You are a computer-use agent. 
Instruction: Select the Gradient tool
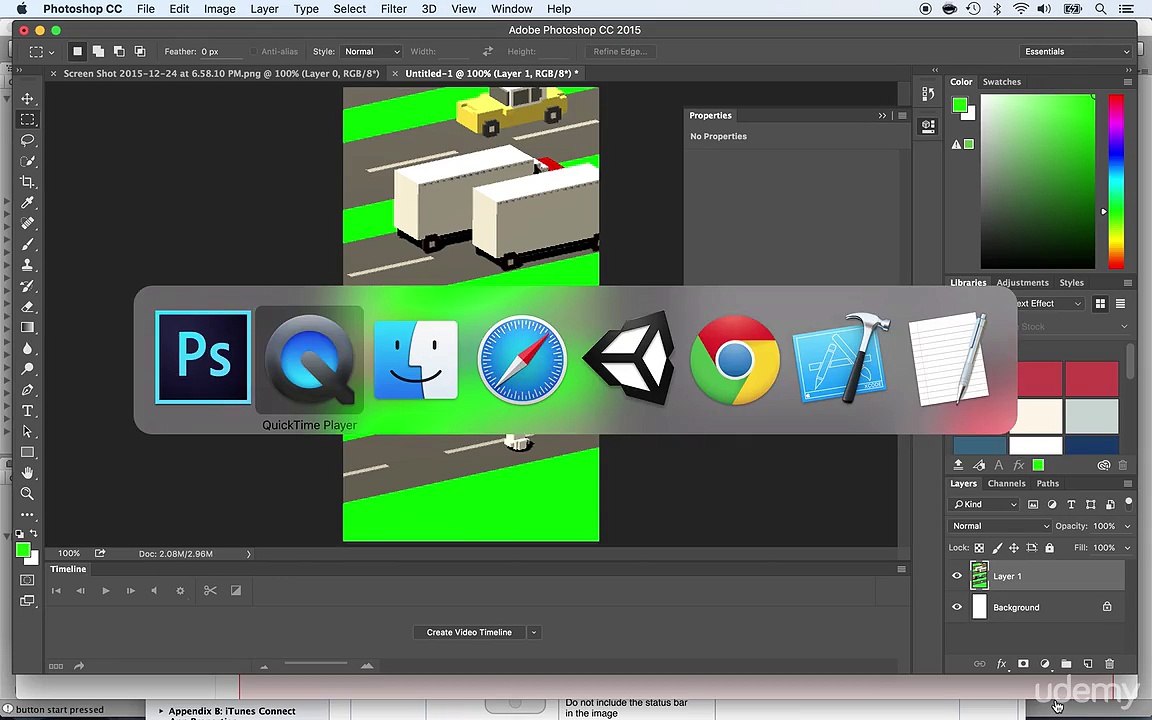point(27,327)
